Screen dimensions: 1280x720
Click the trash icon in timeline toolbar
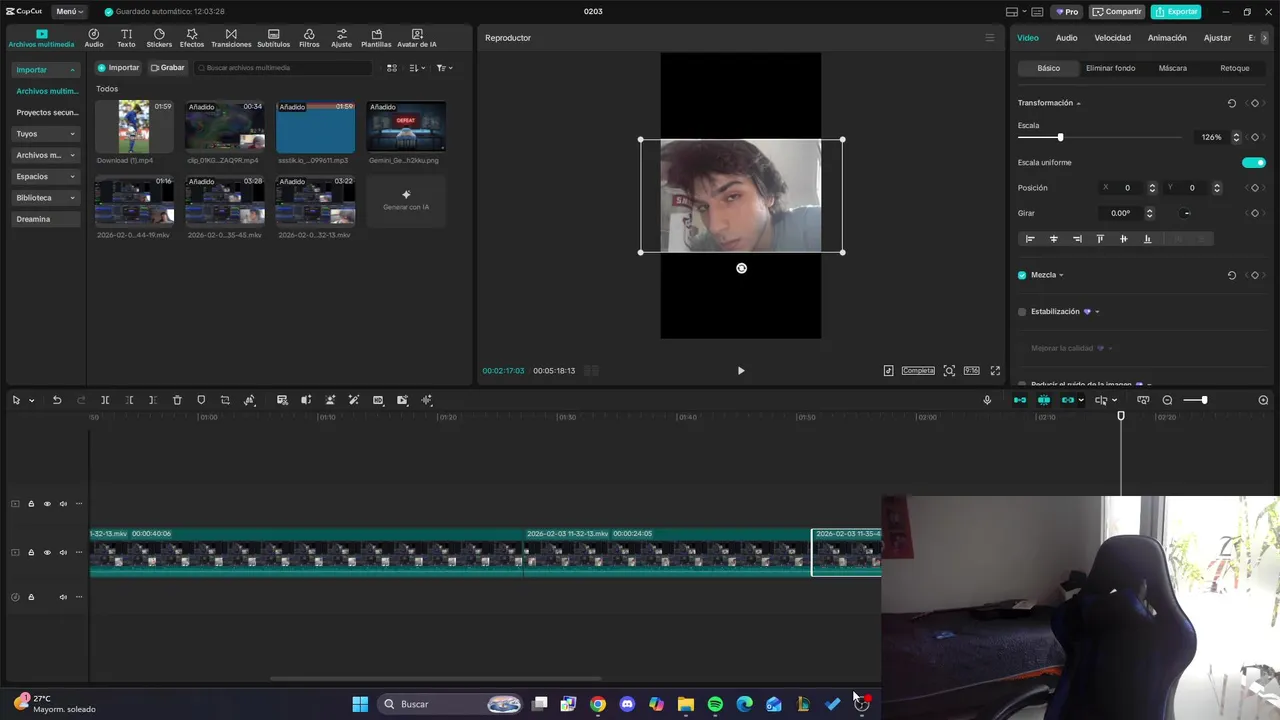click(177, 400)
